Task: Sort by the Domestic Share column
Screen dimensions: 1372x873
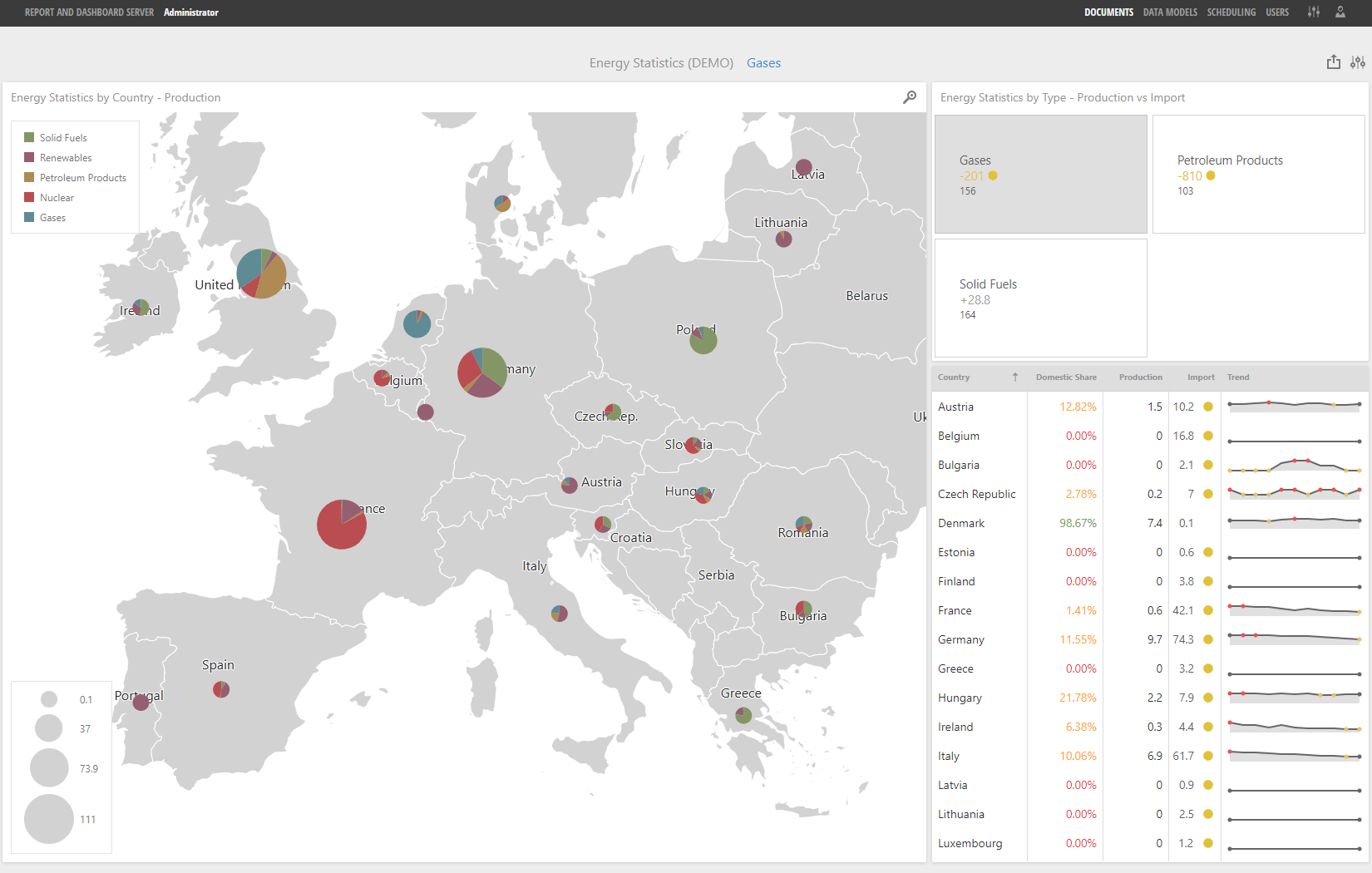Action: pos(1066,377)
